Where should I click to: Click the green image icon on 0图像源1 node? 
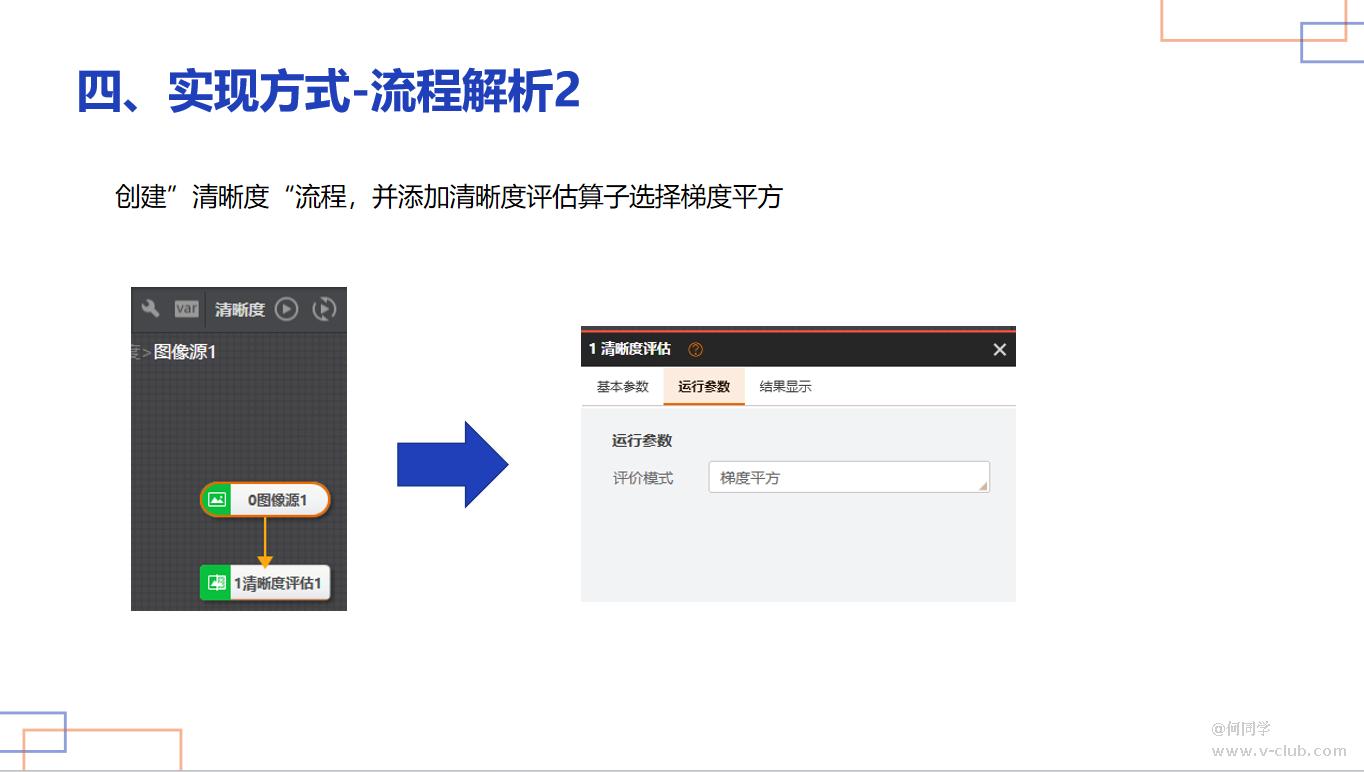(x=217, y=500)
